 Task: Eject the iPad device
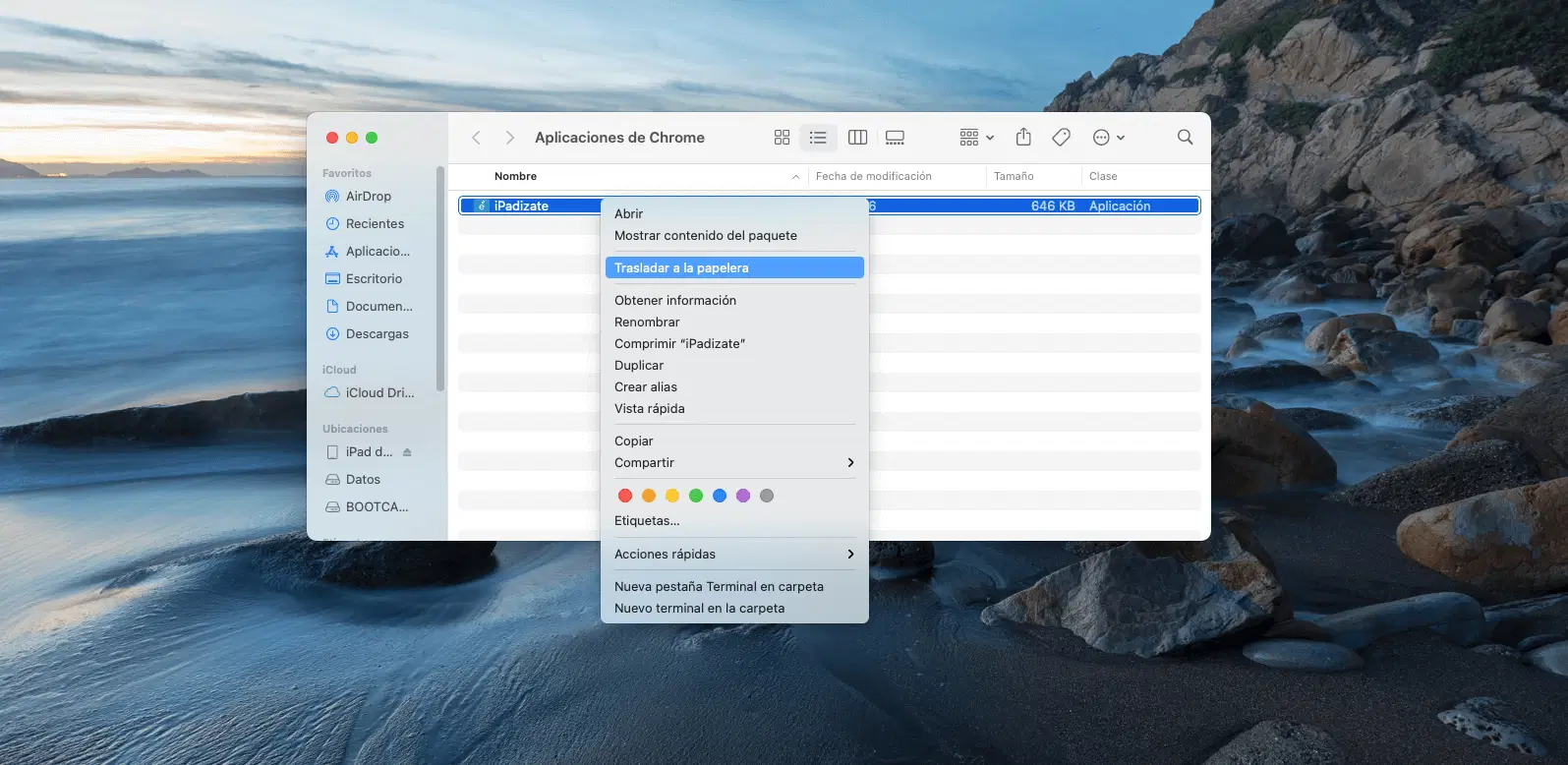click(407, 452)
